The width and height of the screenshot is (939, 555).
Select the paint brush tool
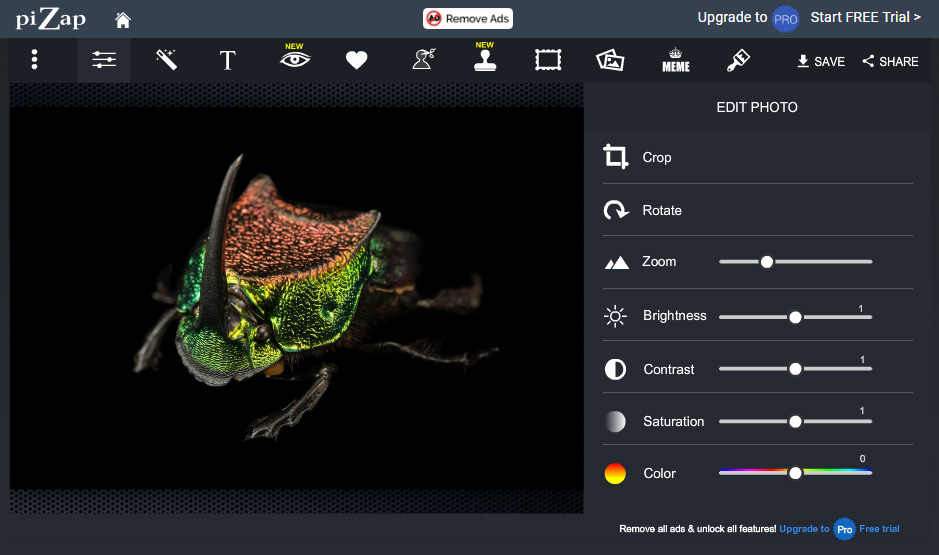[x=738, y=60]
